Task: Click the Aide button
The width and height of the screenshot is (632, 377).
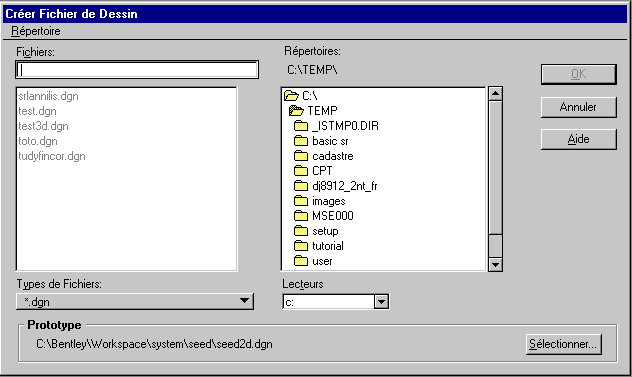Action: coord(578,140)
